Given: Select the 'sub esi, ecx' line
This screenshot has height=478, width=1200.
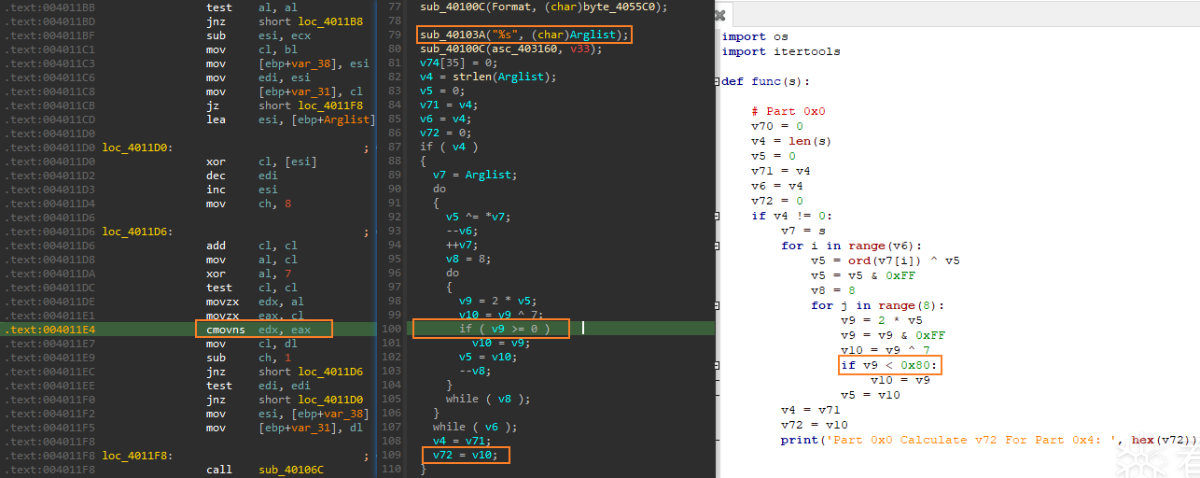Looking at the screenshot, I should point(249,34).
